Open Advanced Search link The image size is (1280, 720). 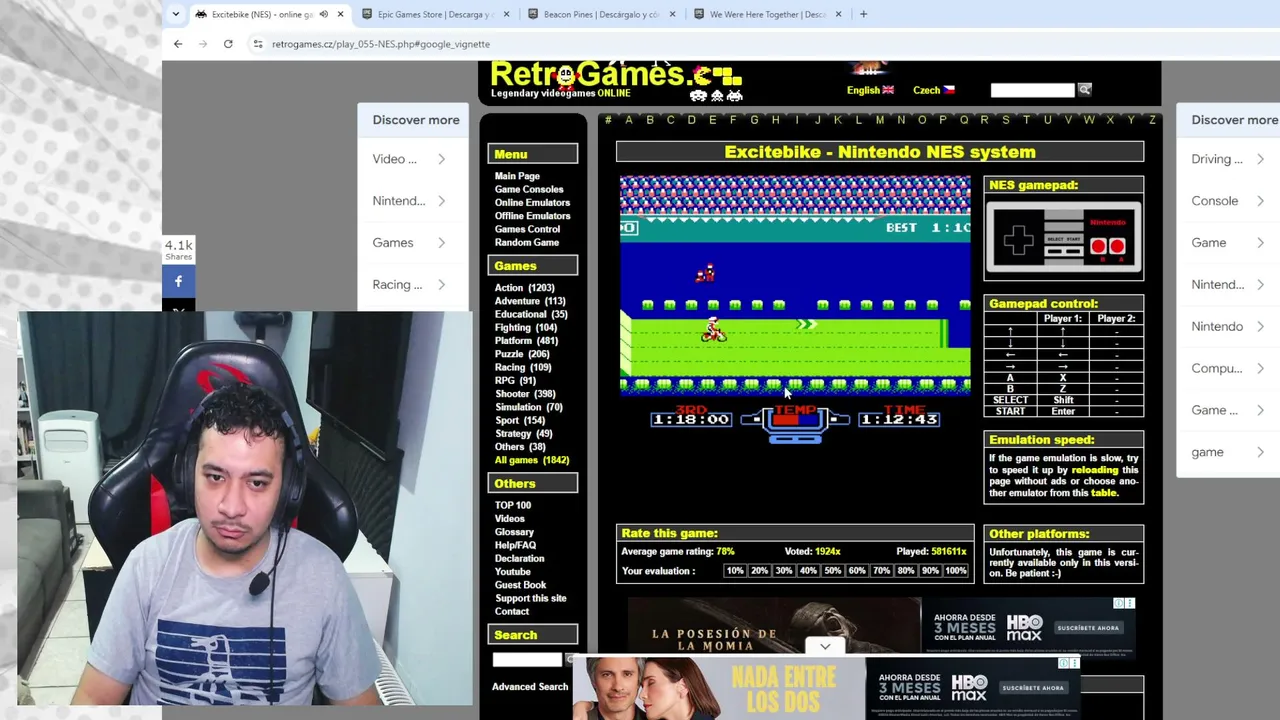click(x=530, y=687)
